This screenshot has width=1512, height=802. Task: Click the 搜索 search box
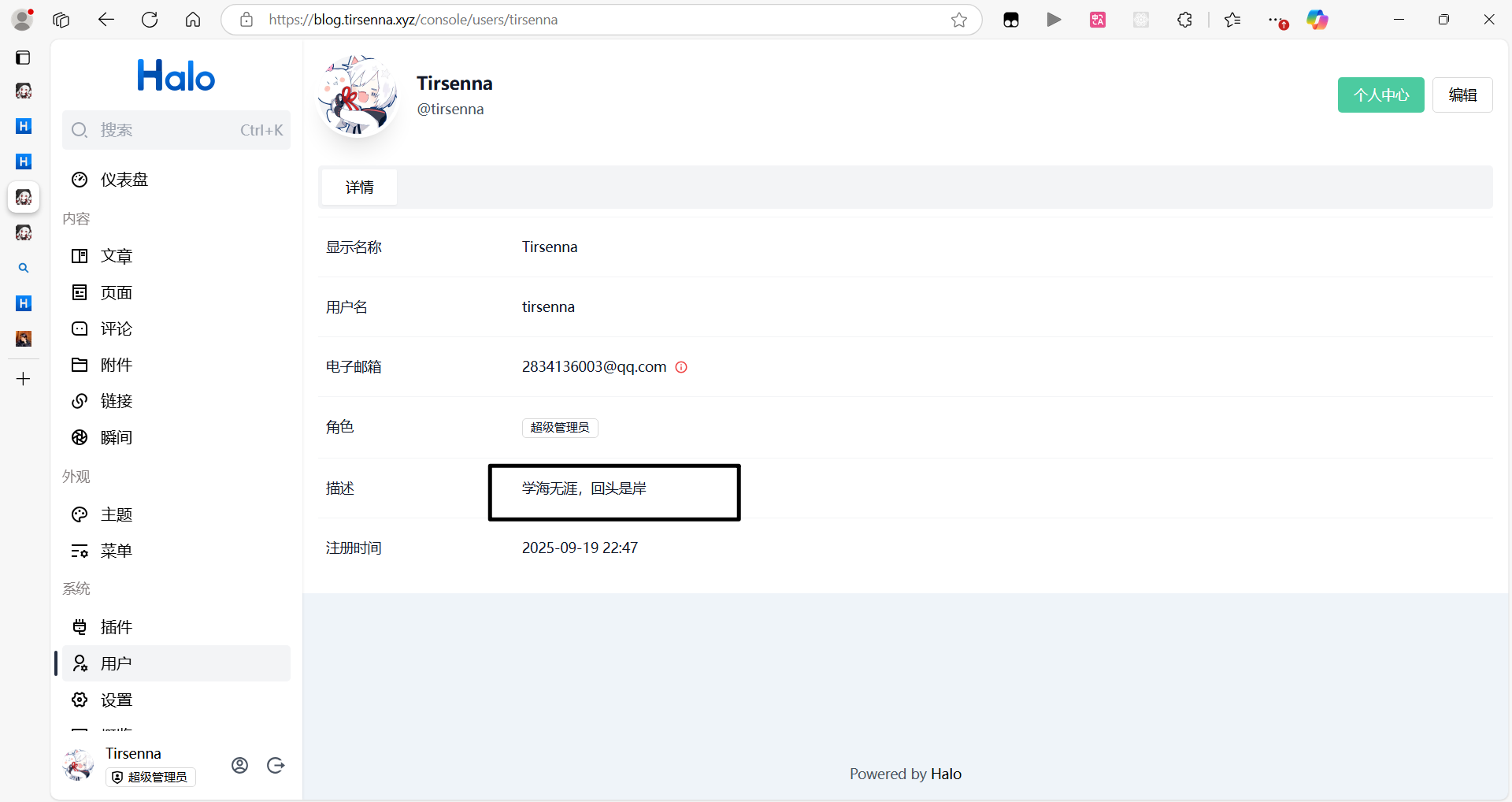coord(176,130)
